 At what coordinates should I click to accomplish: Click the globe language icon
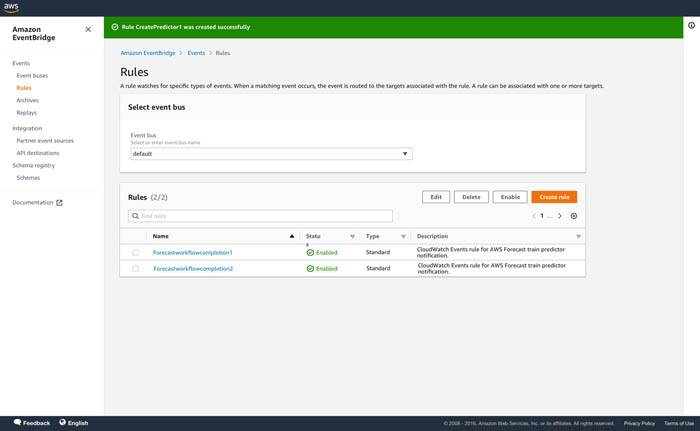pos(62,422)
